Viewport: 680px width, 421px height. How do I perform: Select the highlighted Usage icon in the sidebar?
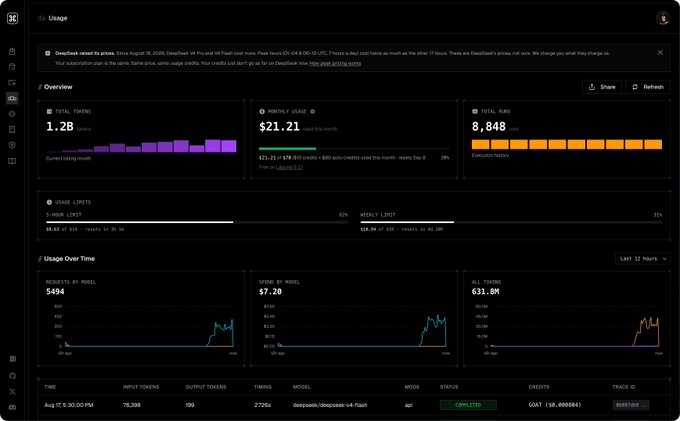[12, 98]
